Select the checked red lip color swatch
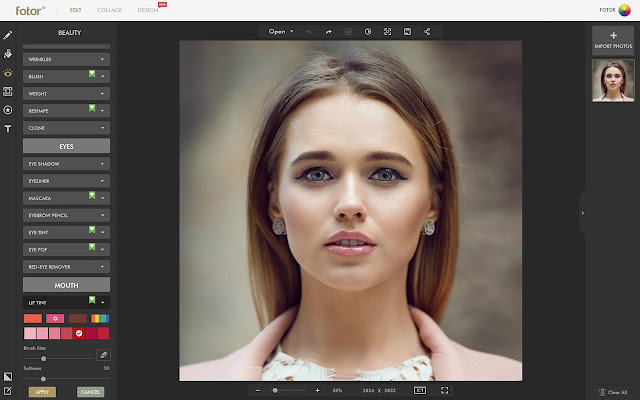Image resolution: width=640 pixels, height=400 pixels. 79,333
